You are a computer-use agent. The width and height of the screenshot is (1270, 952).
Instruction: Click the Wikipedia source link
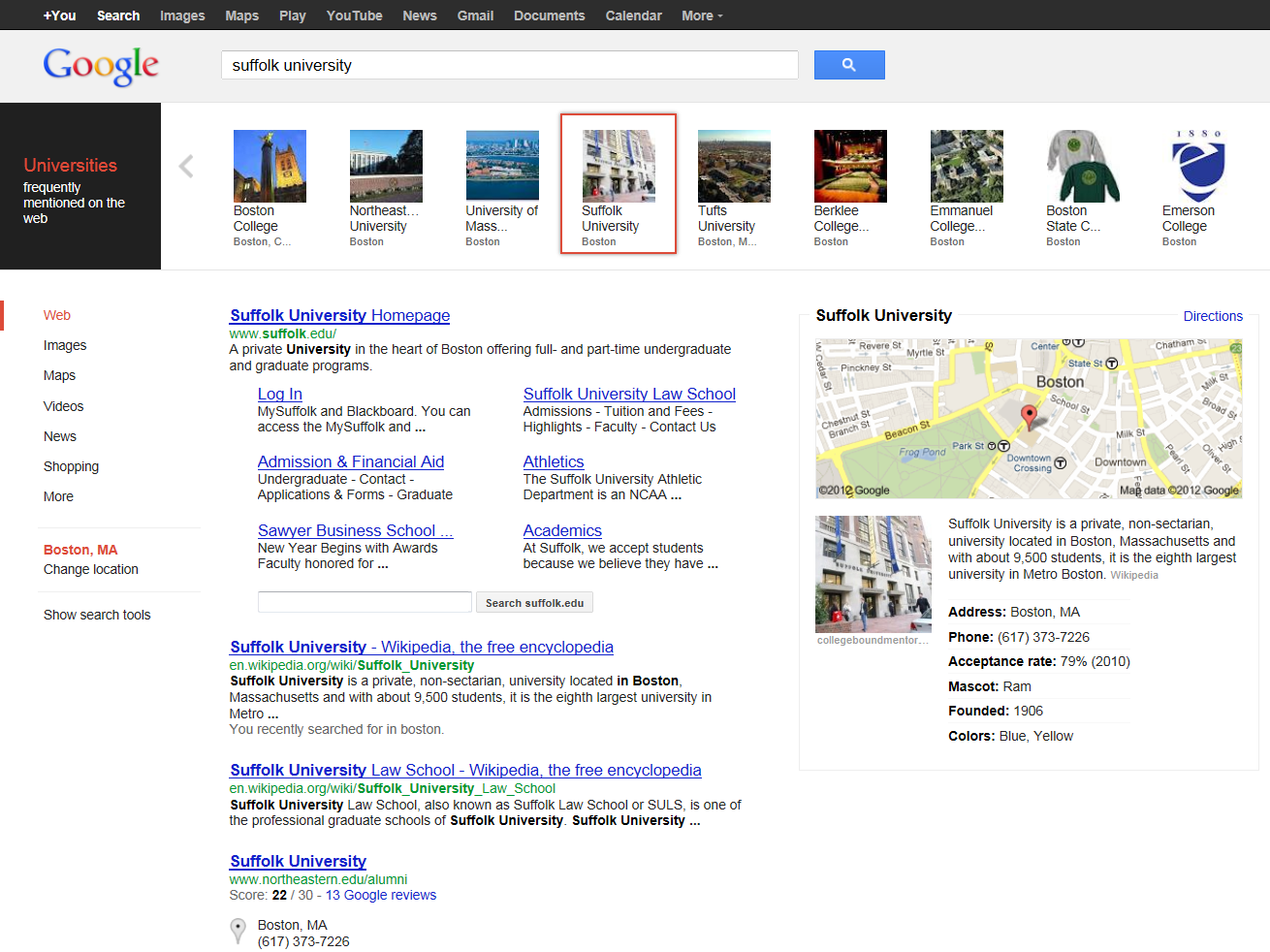1134,575
